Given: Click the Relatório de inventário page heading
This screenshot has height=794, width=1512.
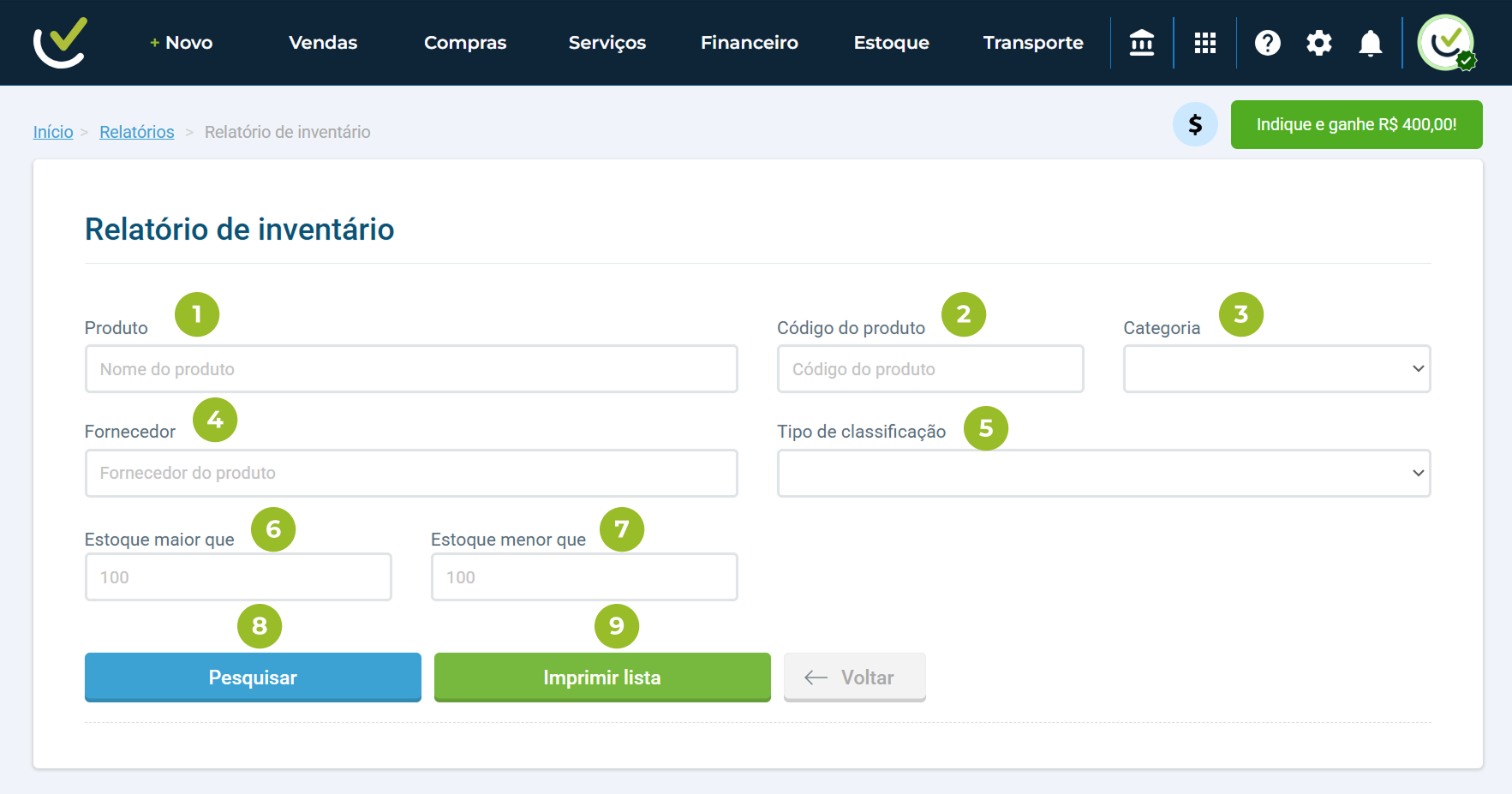Looking at the screenshot, I should 240,230.
